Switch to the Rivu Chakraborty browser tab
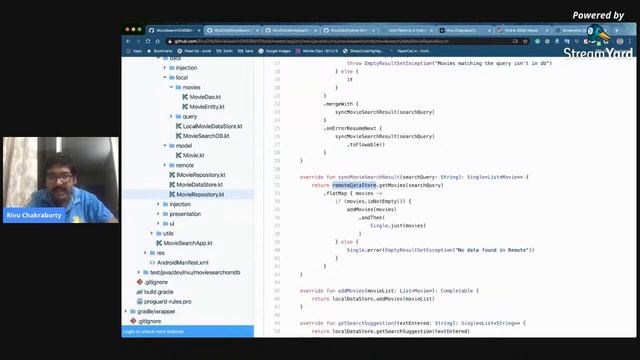The image size is (640, 360). click(x=465, y=30)
